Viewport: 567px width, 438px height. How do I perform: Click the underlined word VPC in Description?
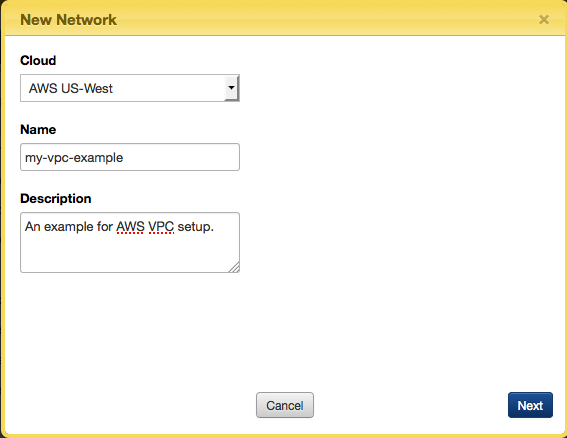click(161, 227)
